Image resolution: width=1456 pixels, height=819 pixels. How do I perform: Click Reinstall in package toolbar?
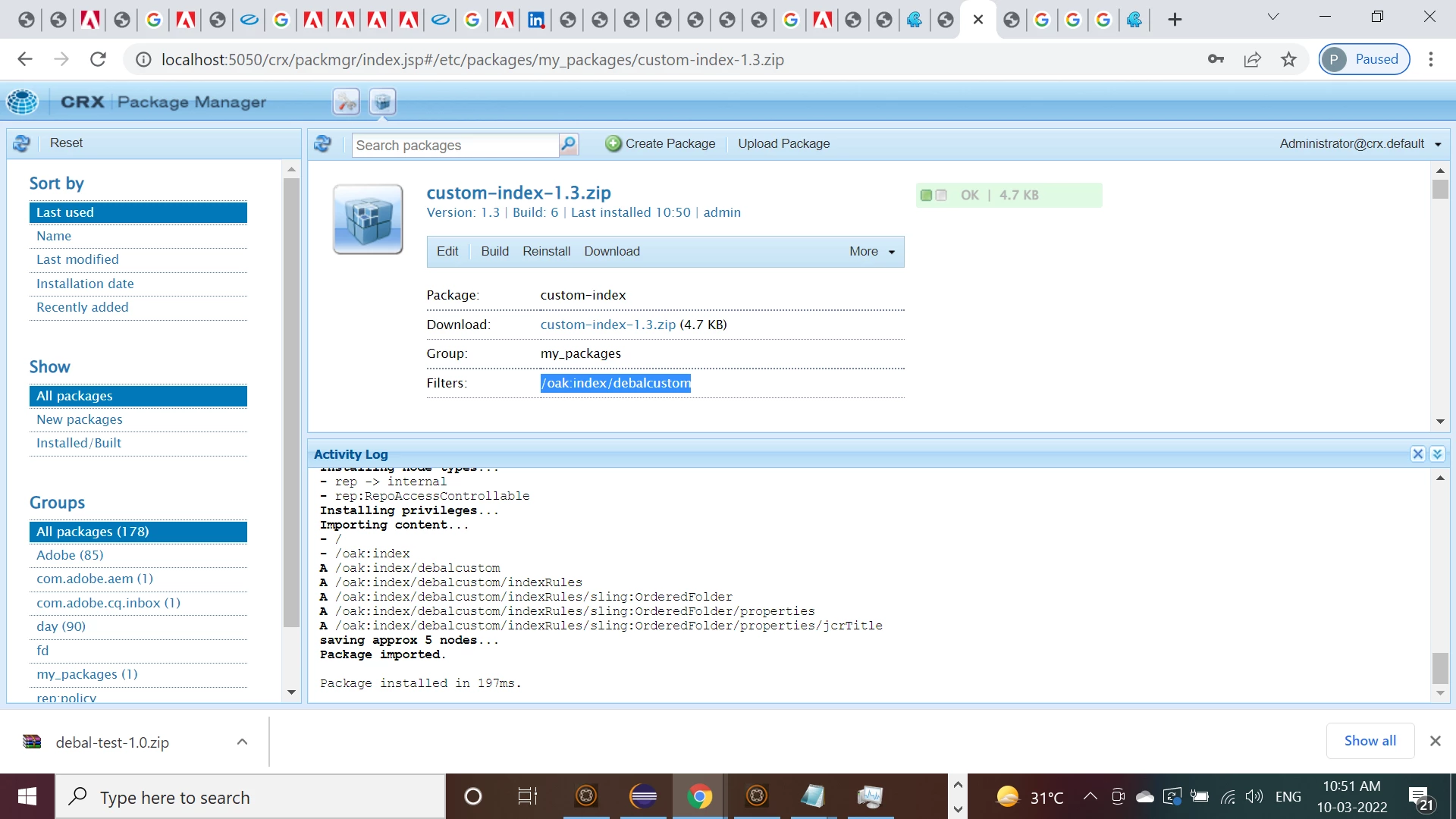pos(546,252)
